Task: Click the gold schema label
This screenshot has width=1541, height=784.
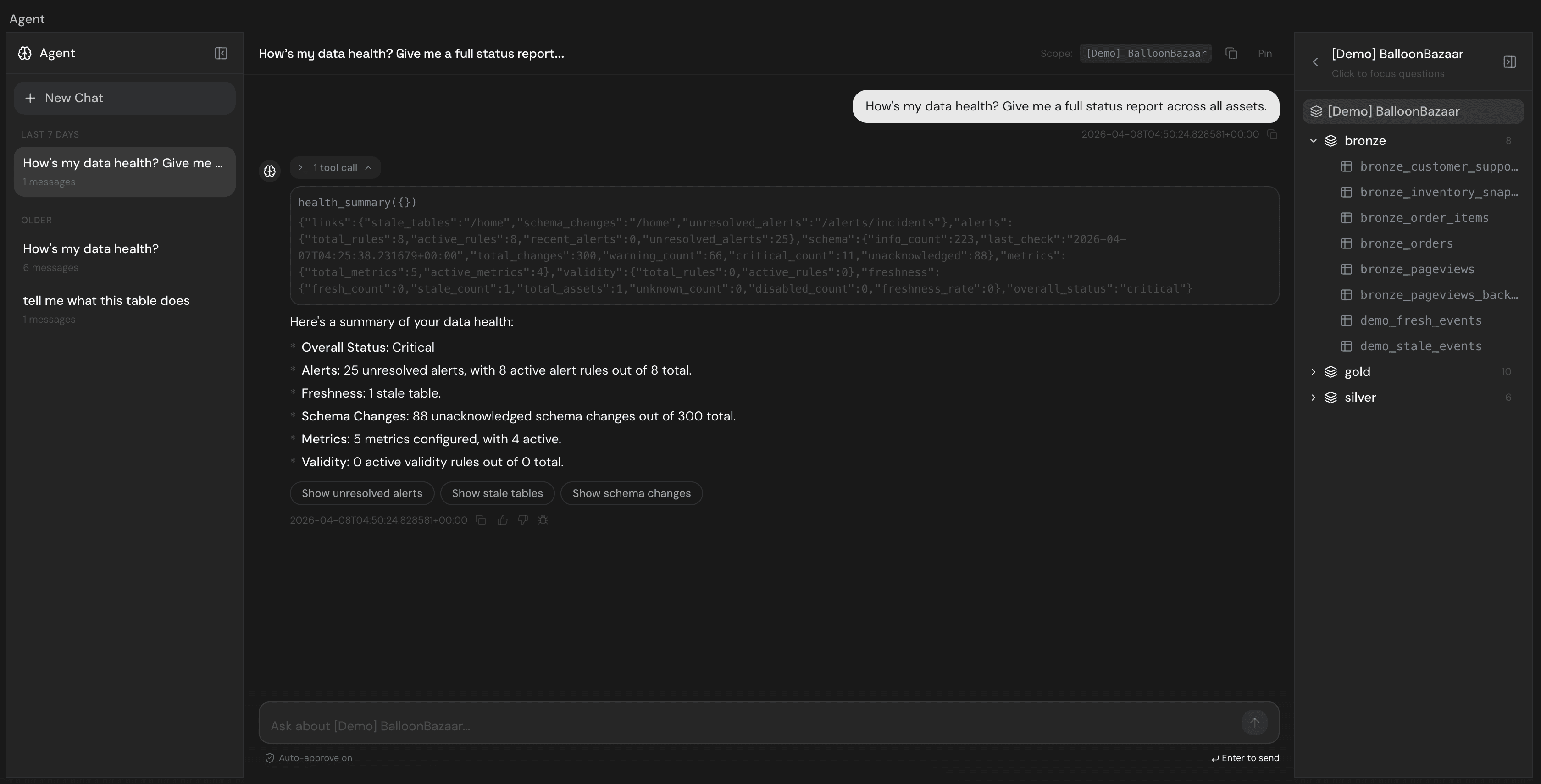Action: pyautogui.click(x=1358, y=372)
